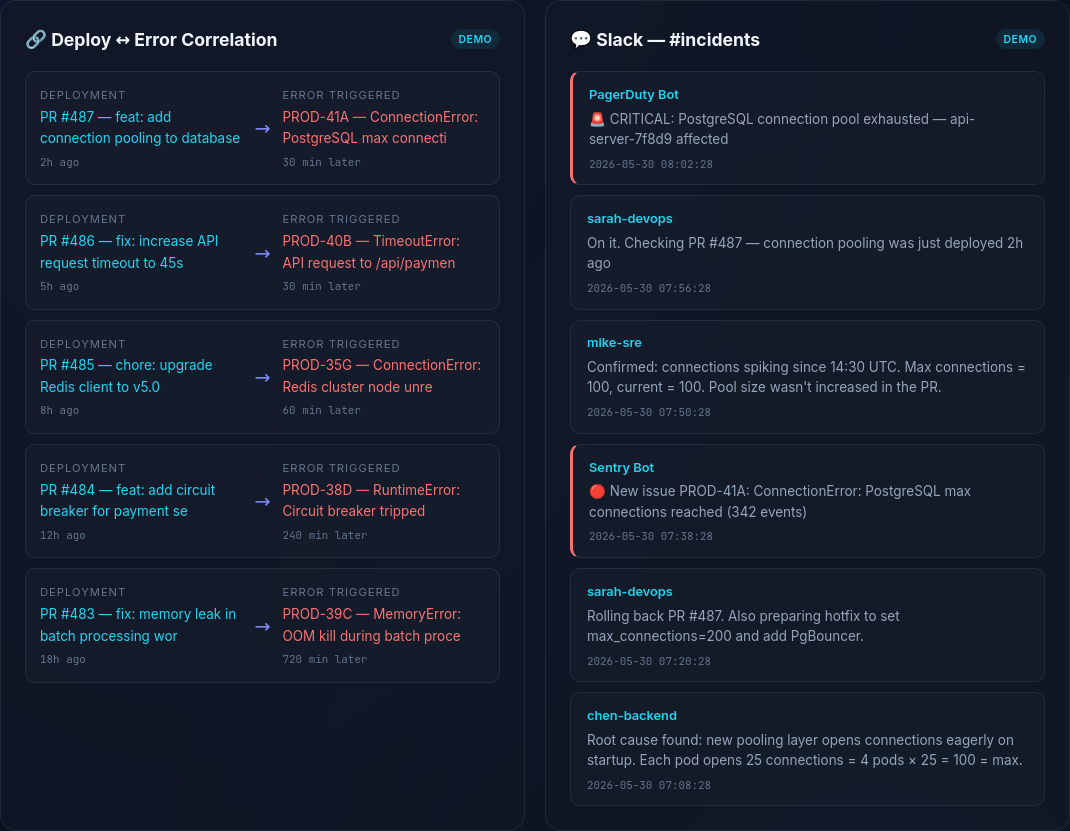Click the '5h ago' deployment time
Screen dimensions: 1070x831
59,287
